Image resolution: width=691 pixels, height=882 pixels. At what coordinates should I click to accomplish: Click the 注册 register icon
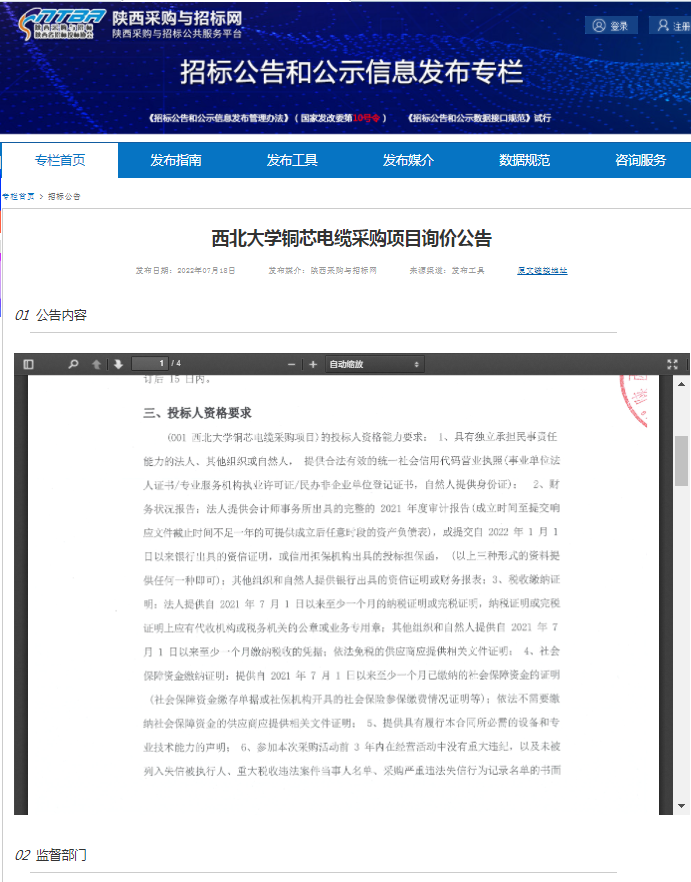[x=663, y=26]
